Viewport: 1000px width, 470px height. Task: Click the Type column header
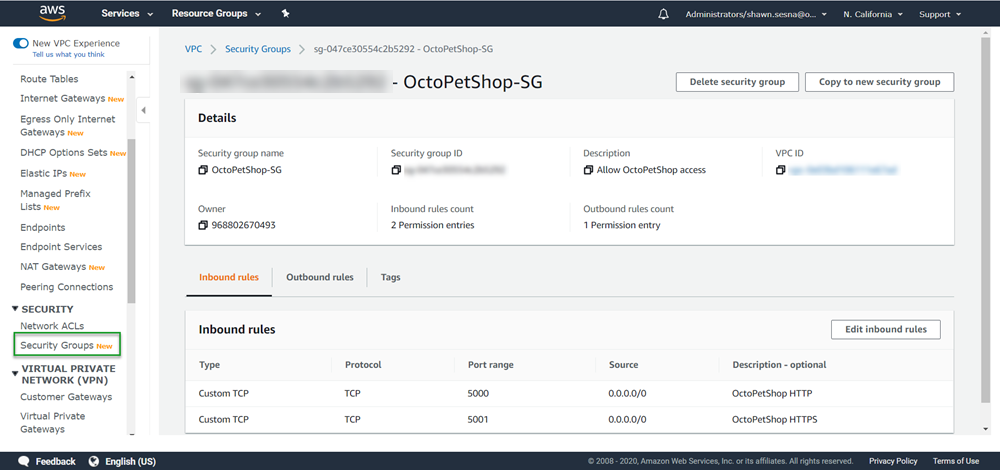point(209,365)
